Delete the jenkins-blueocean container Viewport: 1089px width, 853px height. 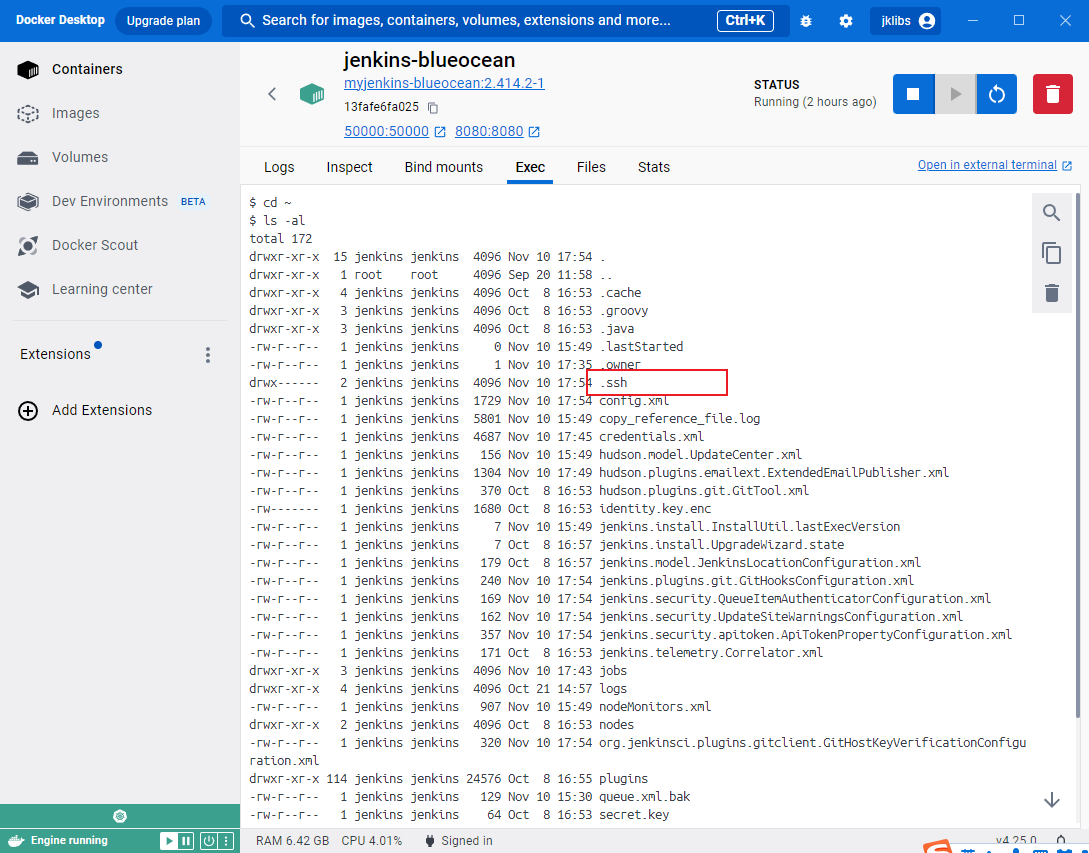1053,94
